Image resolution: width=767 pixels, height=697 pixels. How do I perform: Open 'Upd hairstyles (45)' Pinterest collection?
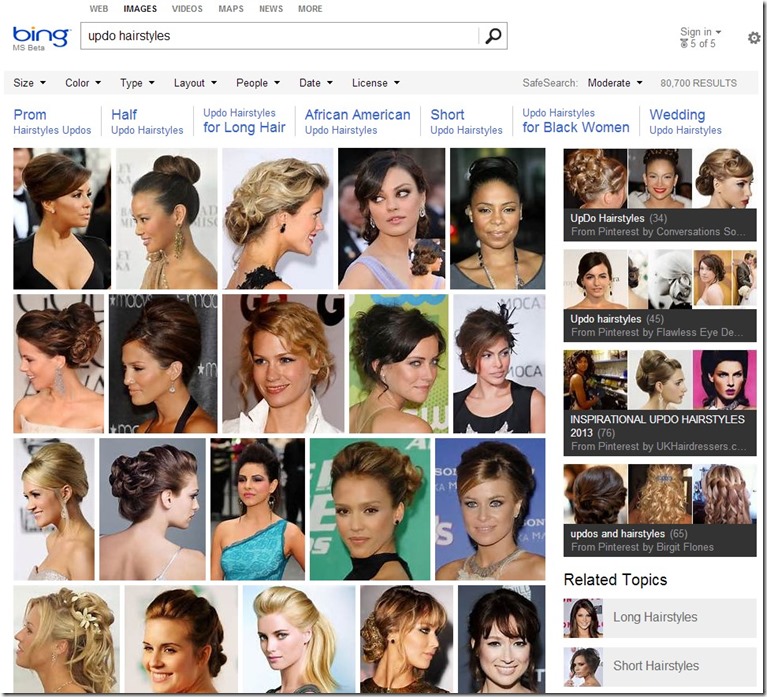click(660, 295)
